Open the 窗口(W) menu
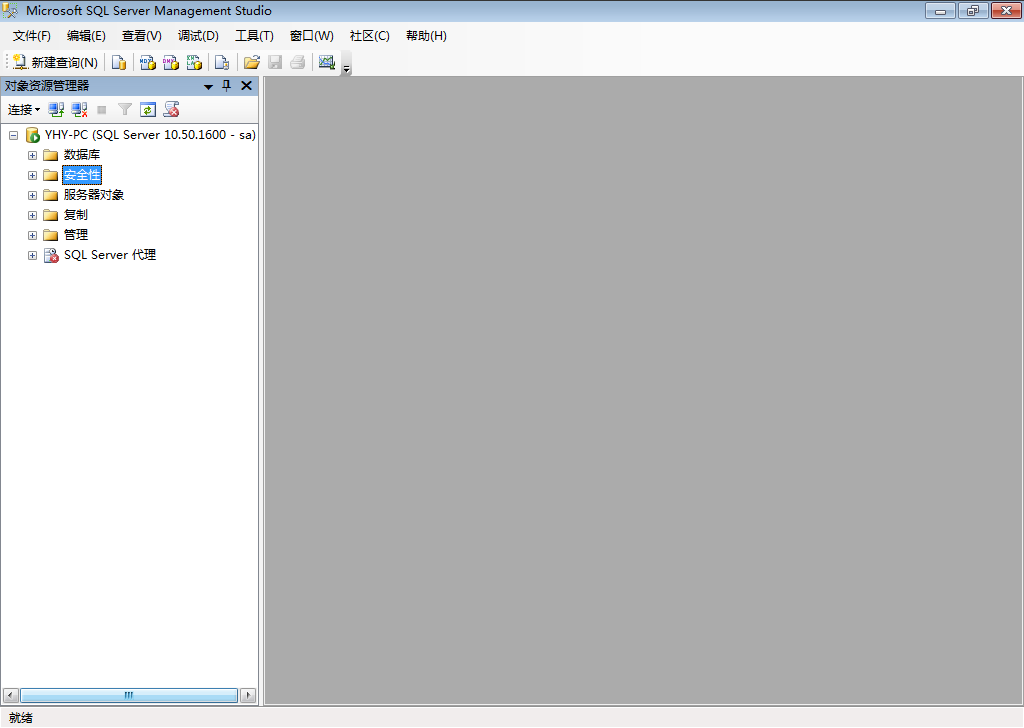This screenshot has width=1024, height=728. pyautogui.click(x=312, y=36)
